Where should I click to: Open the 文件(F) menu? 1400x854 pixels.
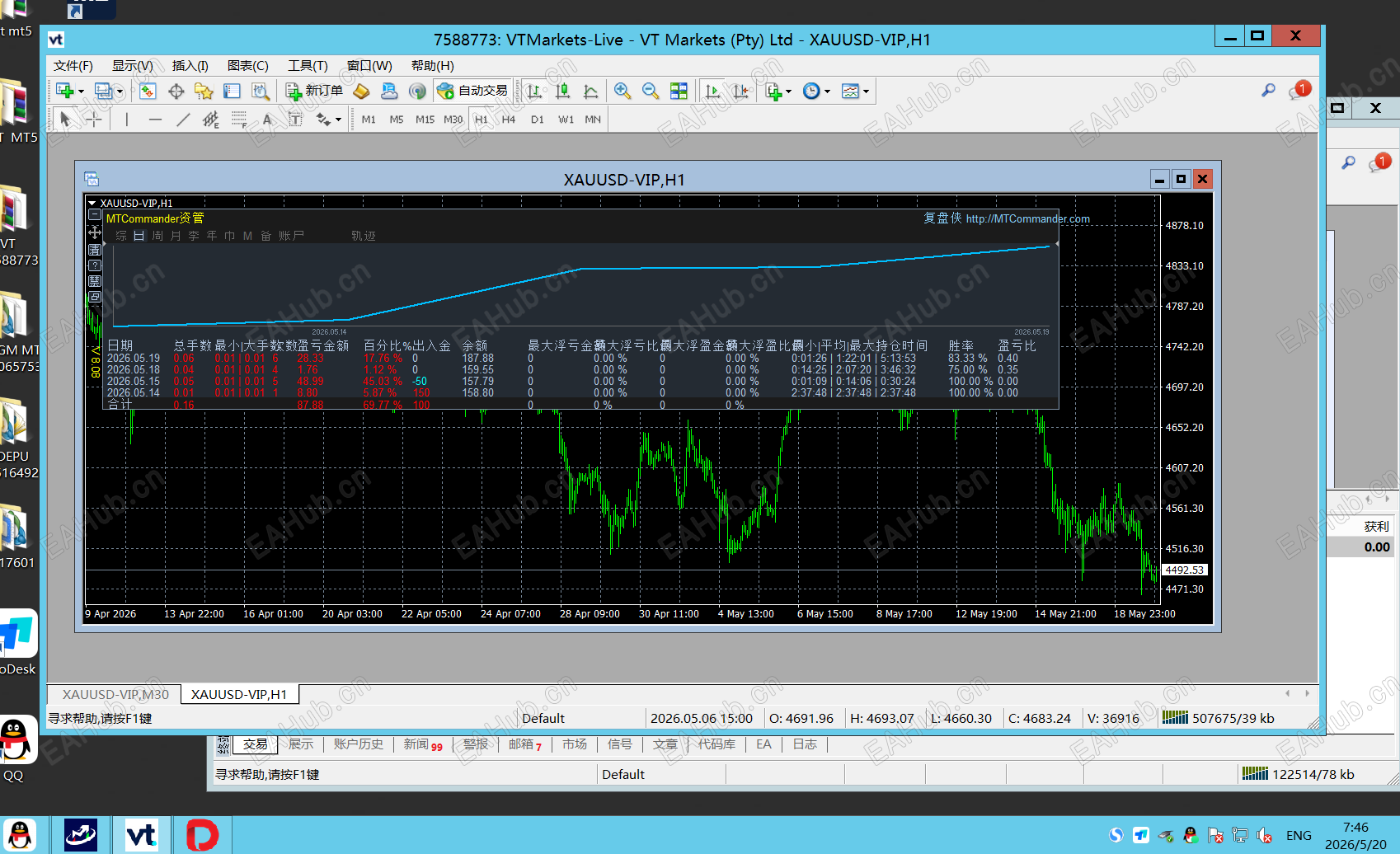coord(73,66)
